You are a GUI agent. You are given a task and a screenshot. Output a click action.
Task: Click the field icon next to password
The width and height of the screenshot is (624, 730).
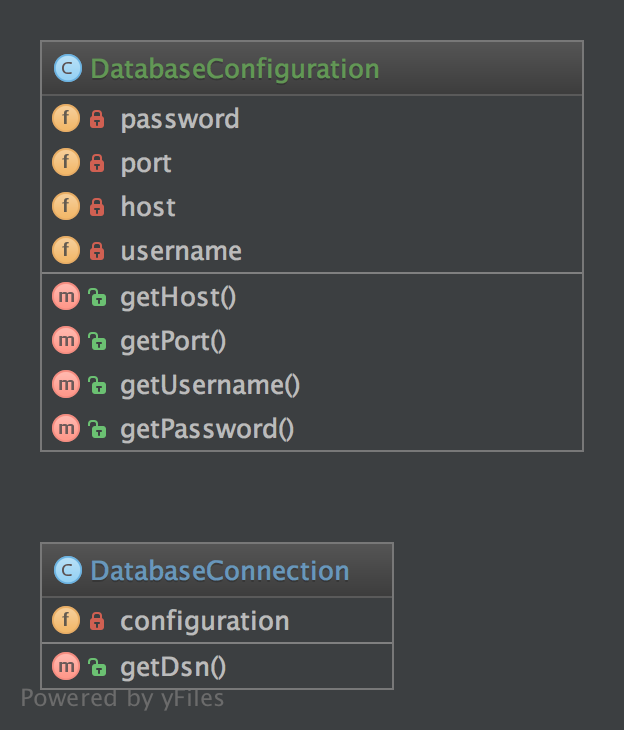pyautogui.click(x=66, y=119)
